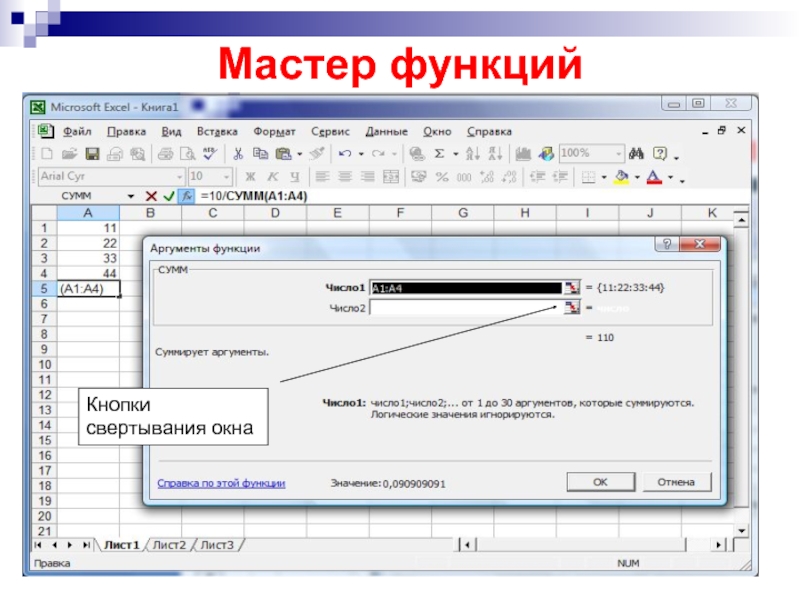800x600 pixels.
Task: Select column header A
Action: click(88, 213)
